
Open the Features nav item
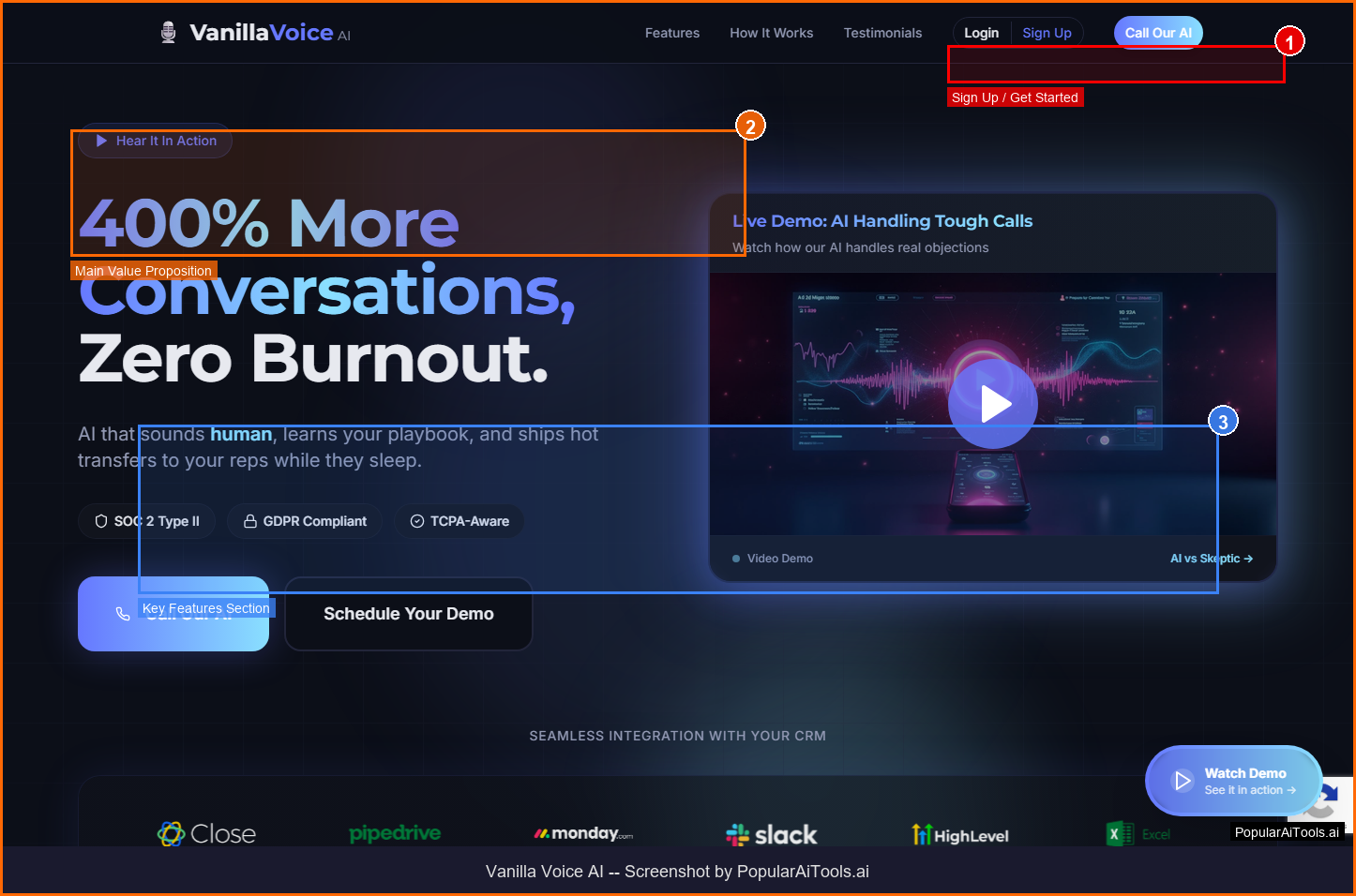pos(671,33)
